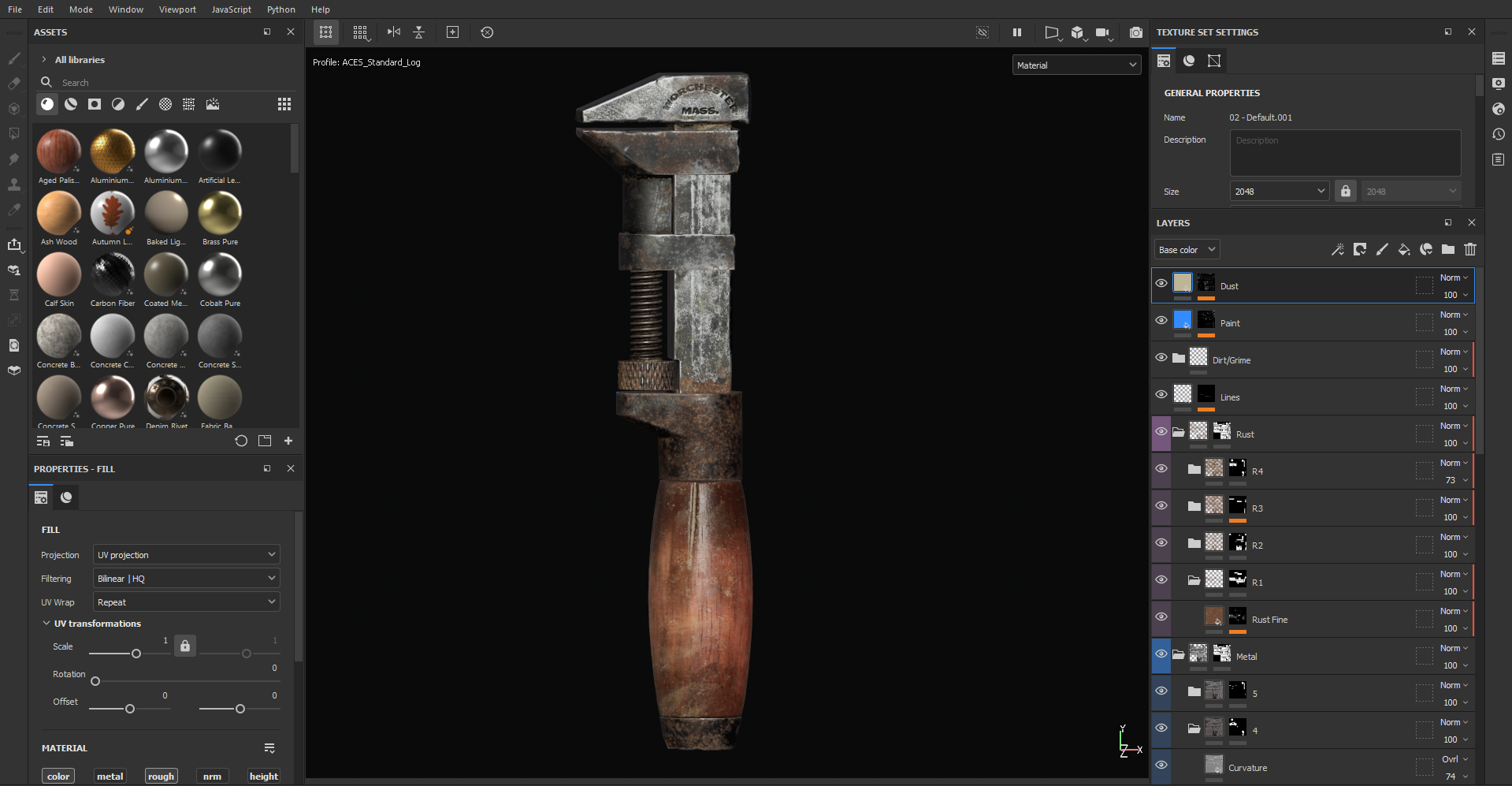
Task: Open the History panel icon on right dock
Action: (1499, 134)
